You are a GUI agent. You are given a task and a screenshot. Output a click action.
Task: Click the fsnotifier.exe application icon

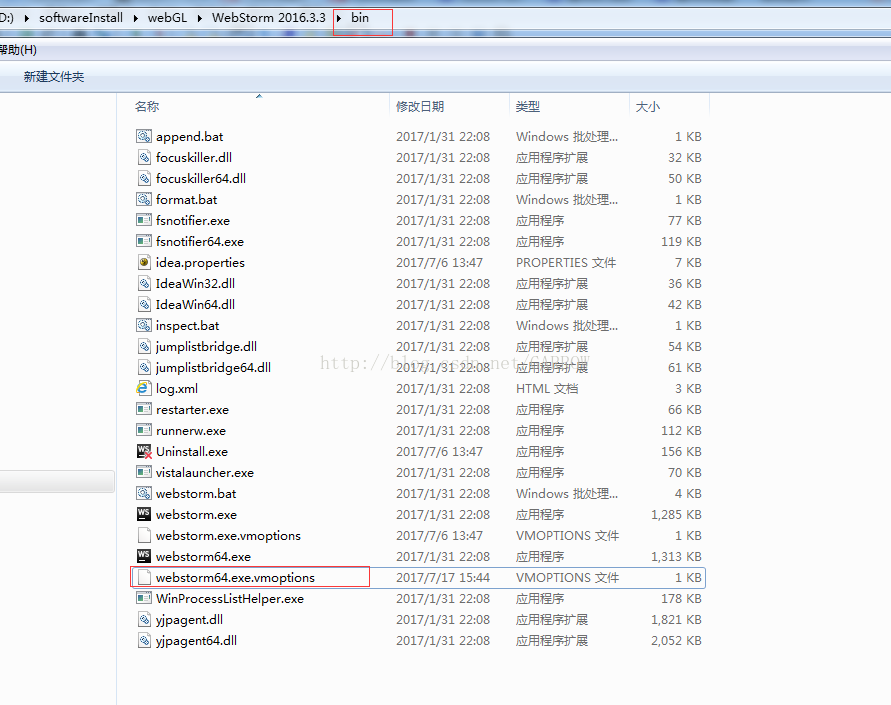(x=144, y=220)
